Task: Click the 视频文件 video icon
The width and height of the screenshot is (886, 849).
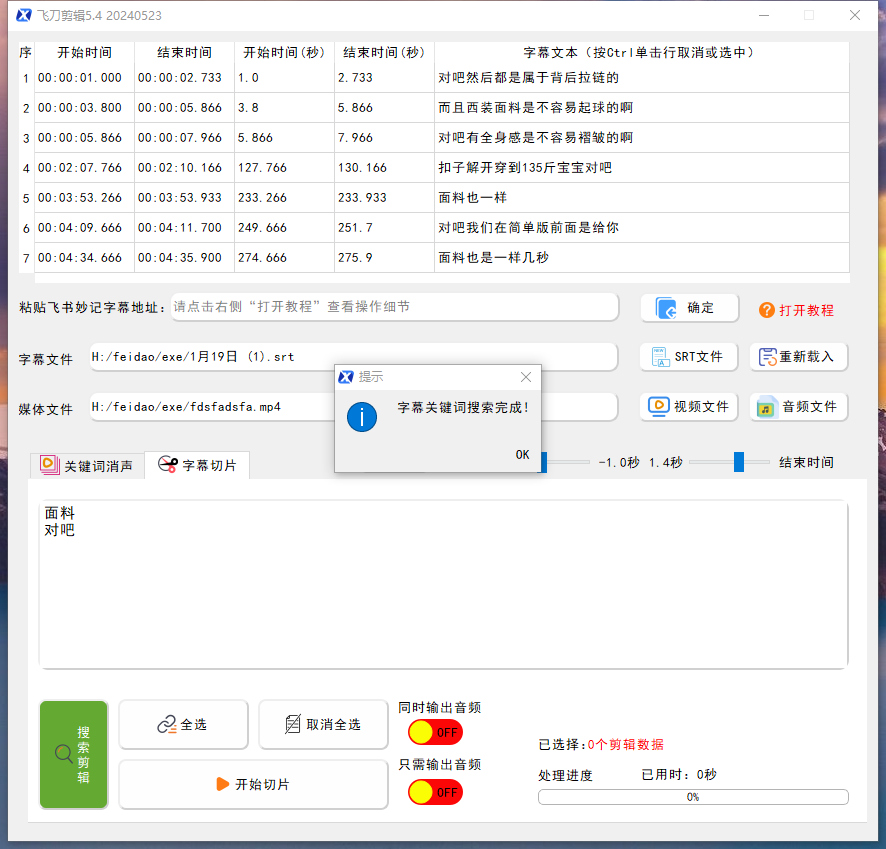Action: pyautogui.click(x=658, y=406)
